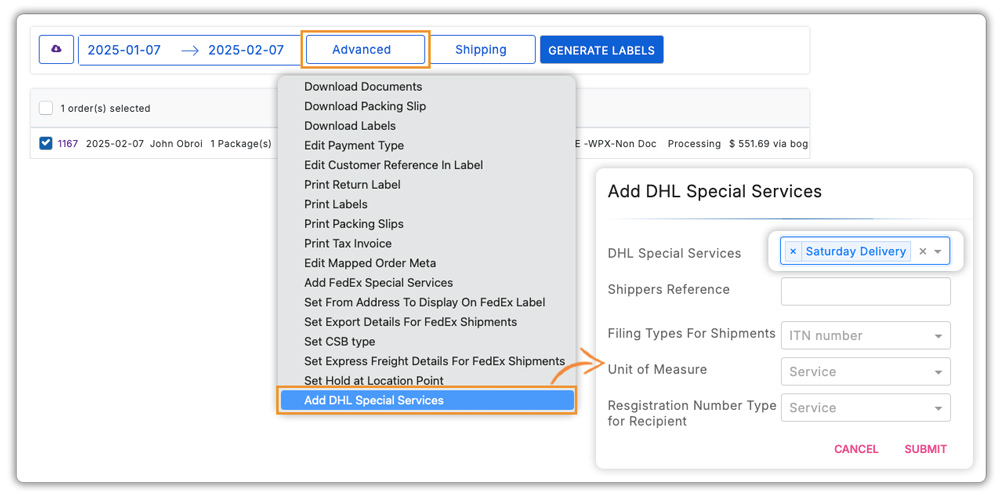This screenshot has height=495, width=1000.
Task: Open the DHL Special Services dropdown arrow
Action: click(938, 251)
